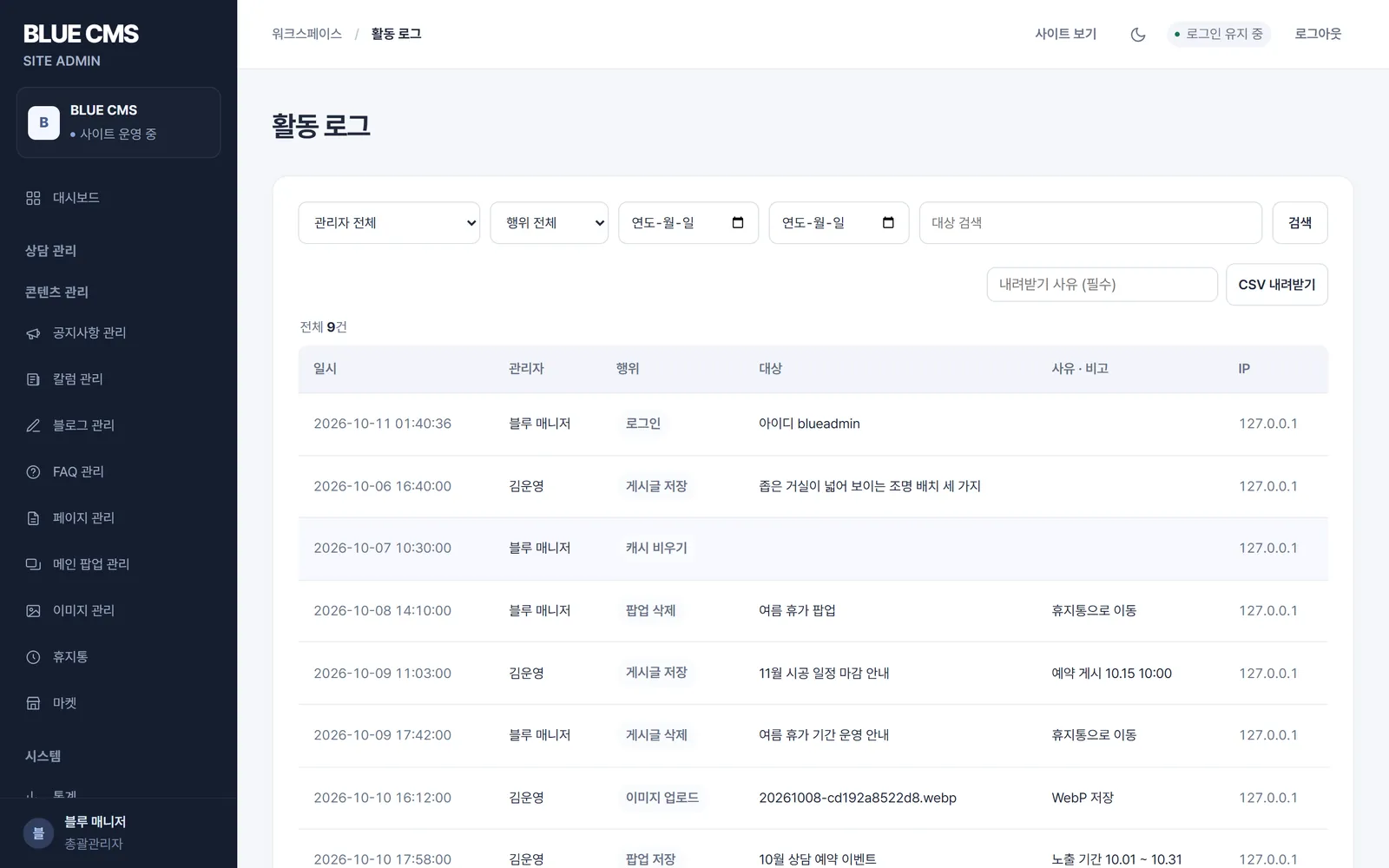Click the pencil icon for 블로그 관리

(33, 425)
